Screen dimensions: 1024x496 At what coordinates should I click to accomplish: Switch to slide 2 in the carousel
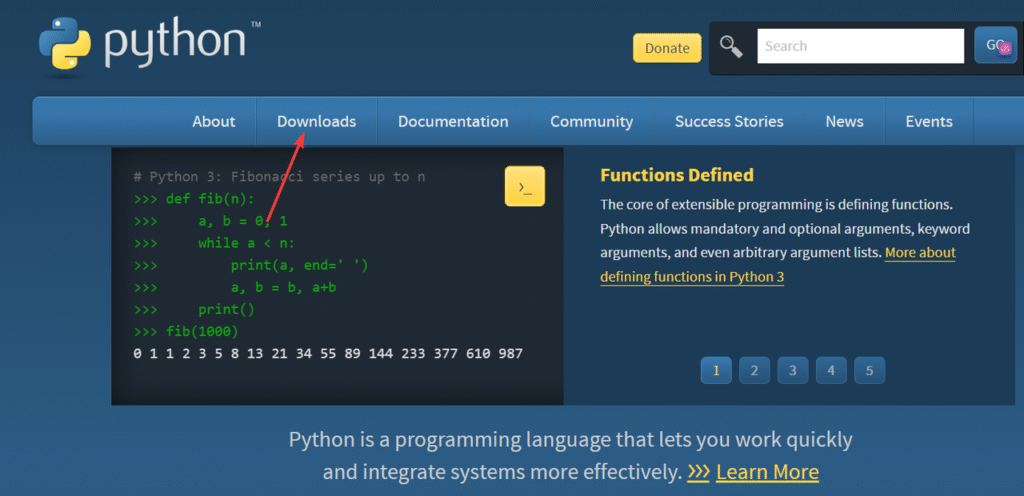754,370
